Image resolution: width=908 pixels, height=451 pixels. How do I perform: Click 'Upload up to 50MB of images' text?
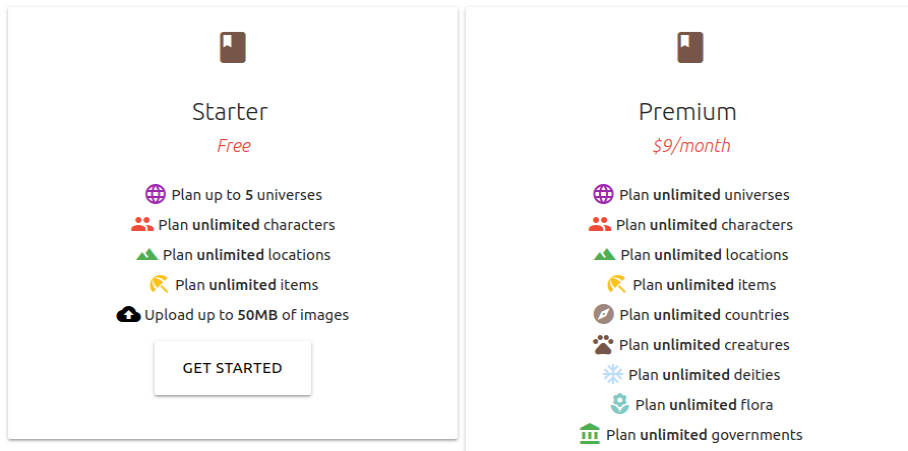[x=246, y=315]
